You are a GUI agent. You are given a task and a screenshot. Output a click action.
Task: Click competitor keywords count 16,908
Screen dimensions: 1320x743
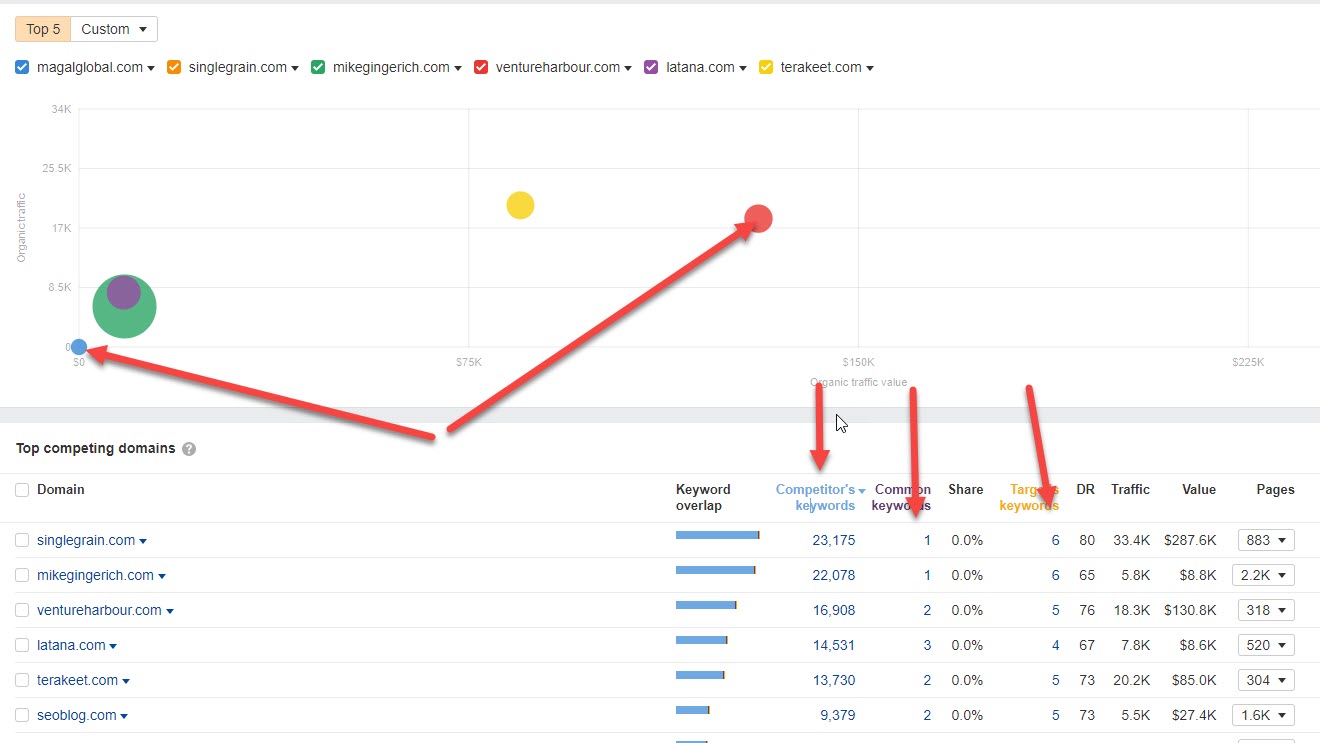pos(834,610)
